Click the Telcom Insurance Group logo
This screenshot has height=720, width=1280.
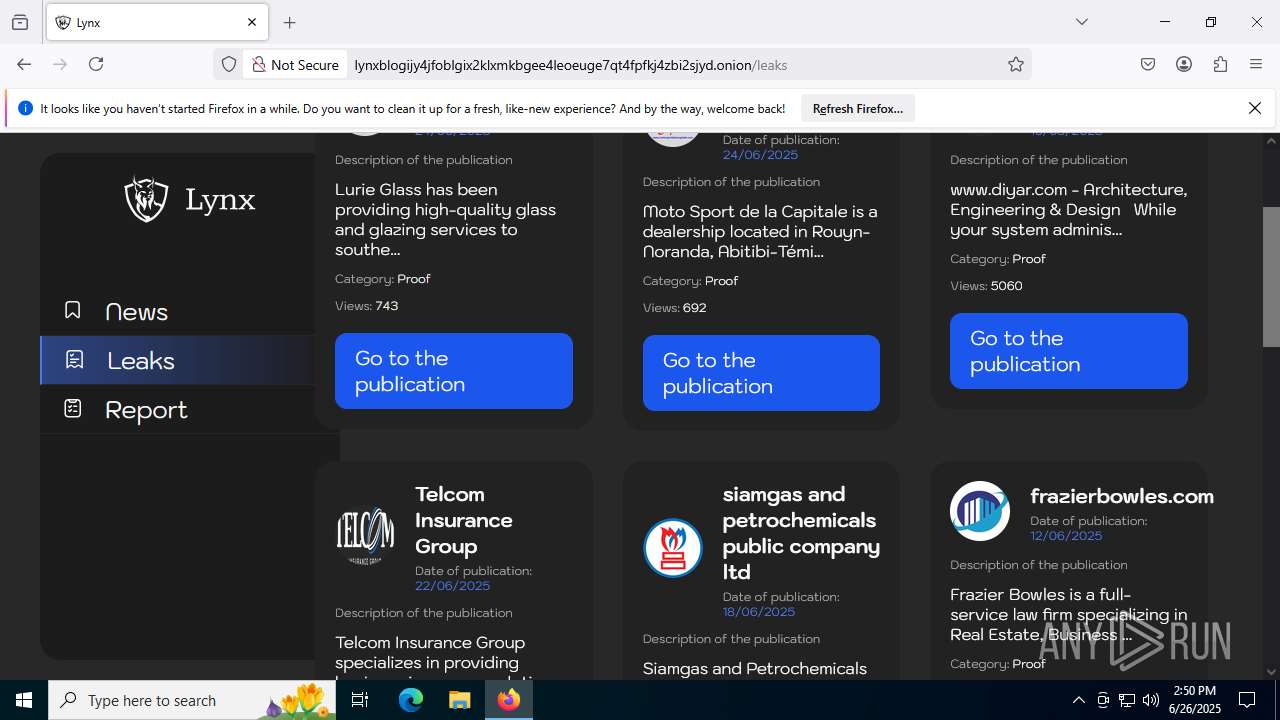pyautogui.click(x=365, y=536)
